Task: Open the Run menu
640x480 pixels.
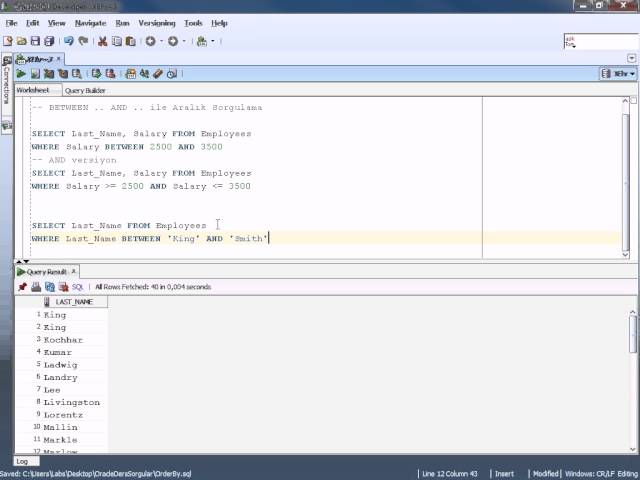Action: click(x=122, y=23)
